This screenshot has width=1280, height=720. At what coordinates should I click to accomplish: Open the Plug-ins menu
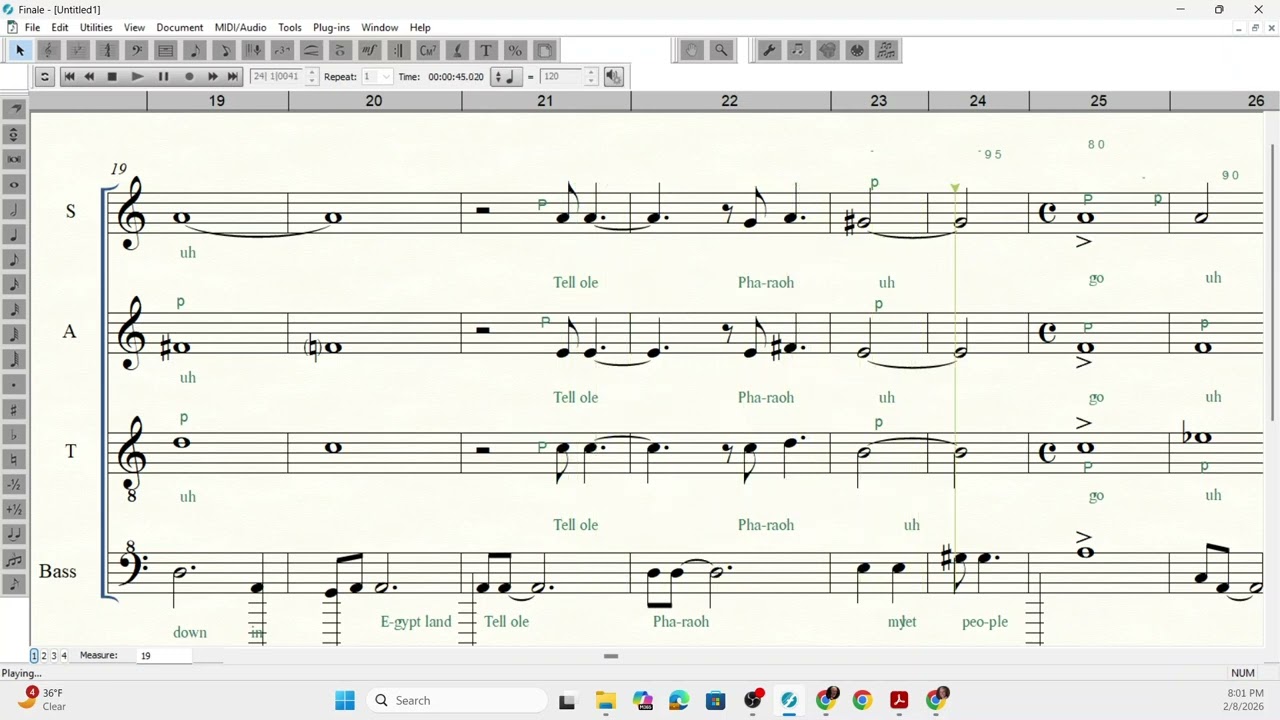pos(331,27)
